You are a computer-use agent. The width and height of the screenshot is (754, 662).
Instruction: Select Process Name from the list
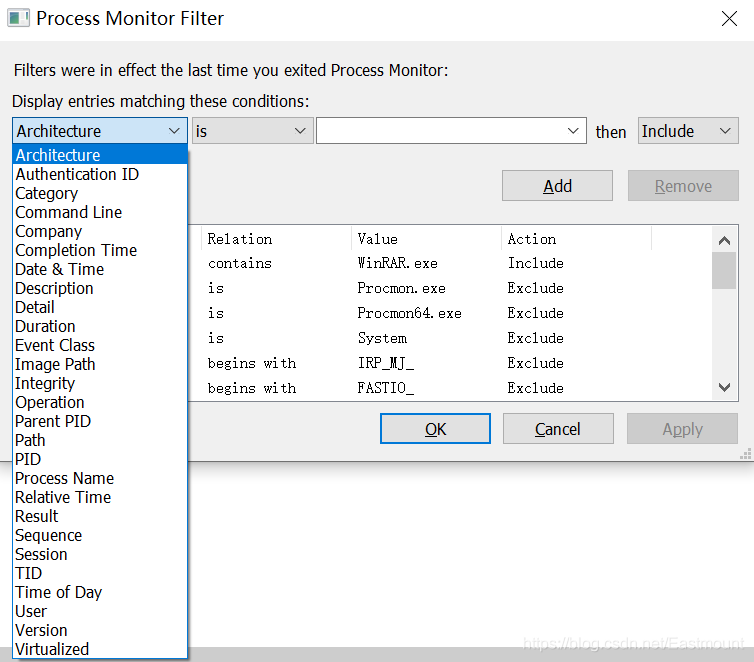65,478
